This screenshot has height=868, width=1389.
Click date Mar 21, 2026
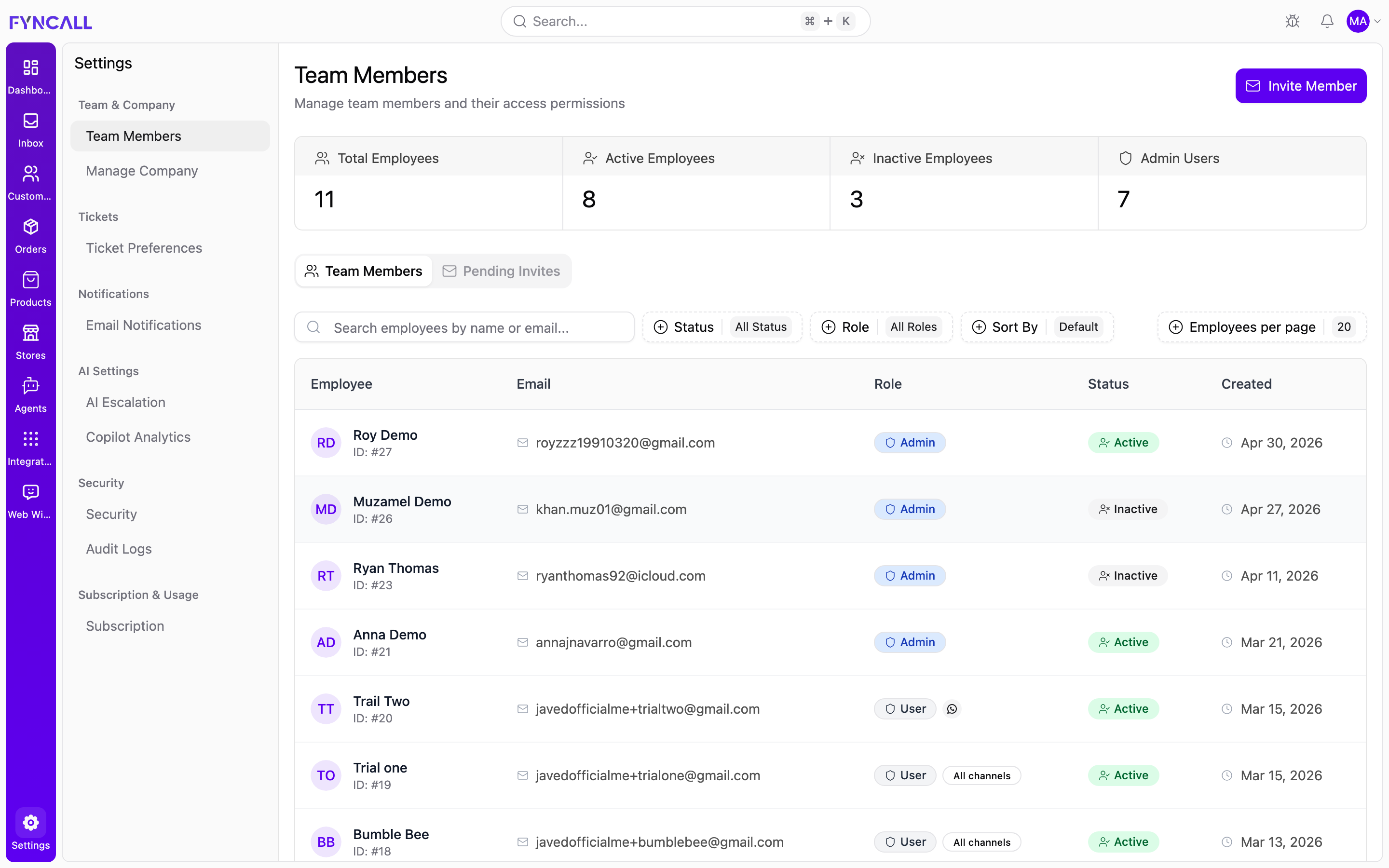click(1281, 642)
